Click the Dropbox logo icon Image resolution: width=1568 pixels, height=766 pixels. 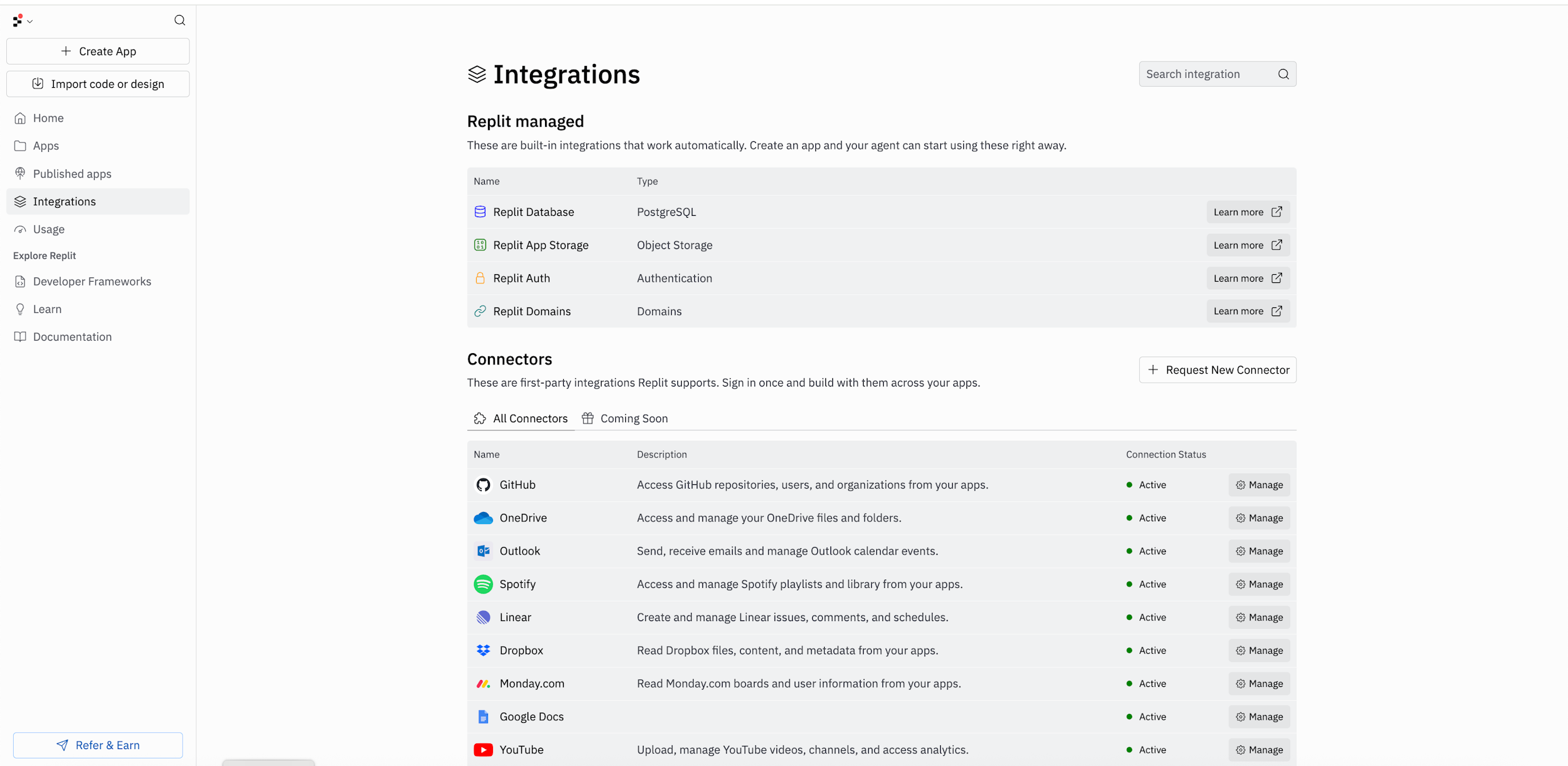pos(483,651)
